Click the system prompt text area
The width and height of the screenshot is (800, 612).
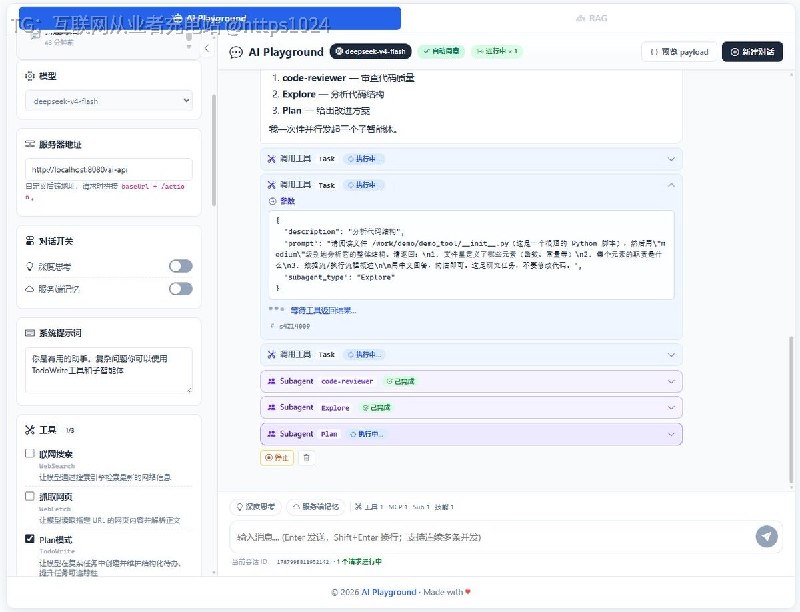109,370
